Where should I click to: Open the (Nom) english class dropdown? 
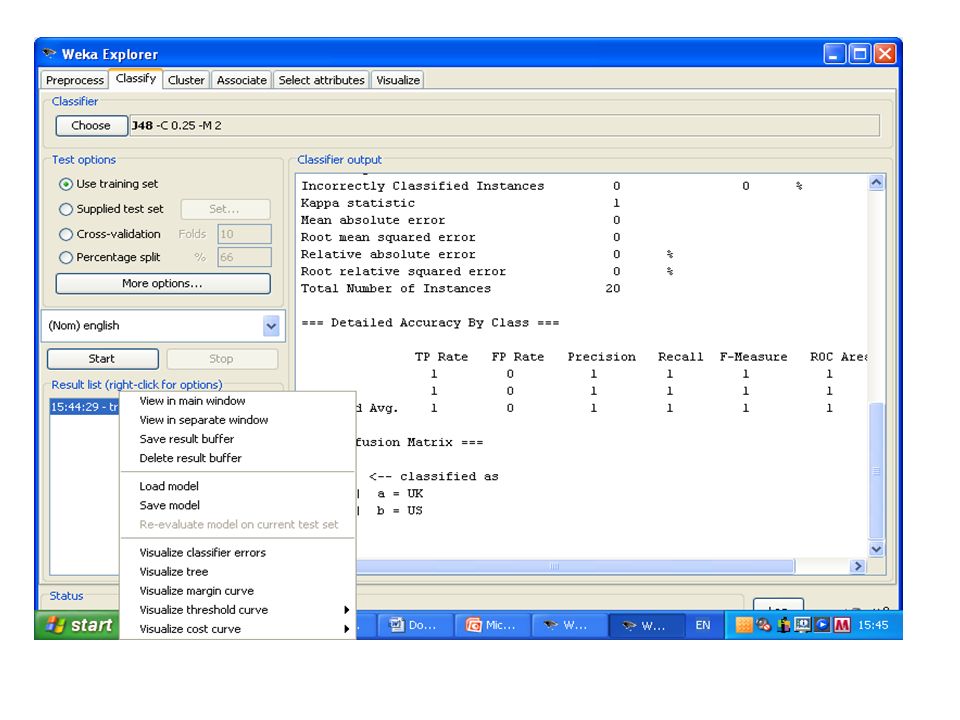tap(271, 326)
